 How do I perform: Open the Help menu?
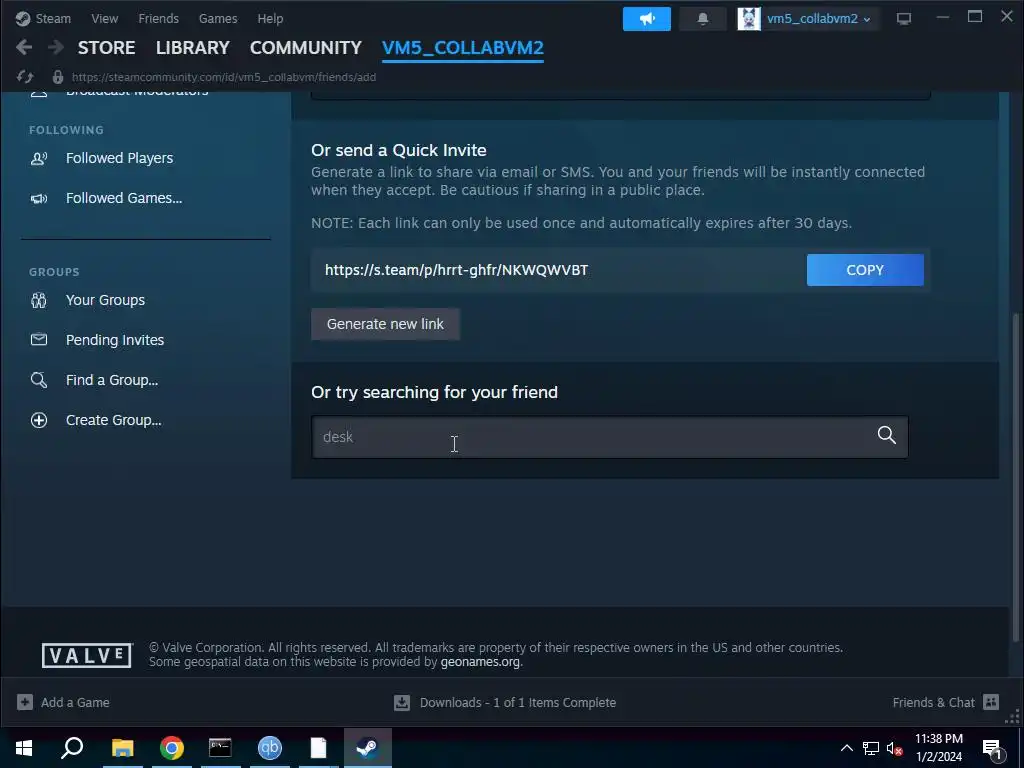pyautogui.click(x=270, y=18)
